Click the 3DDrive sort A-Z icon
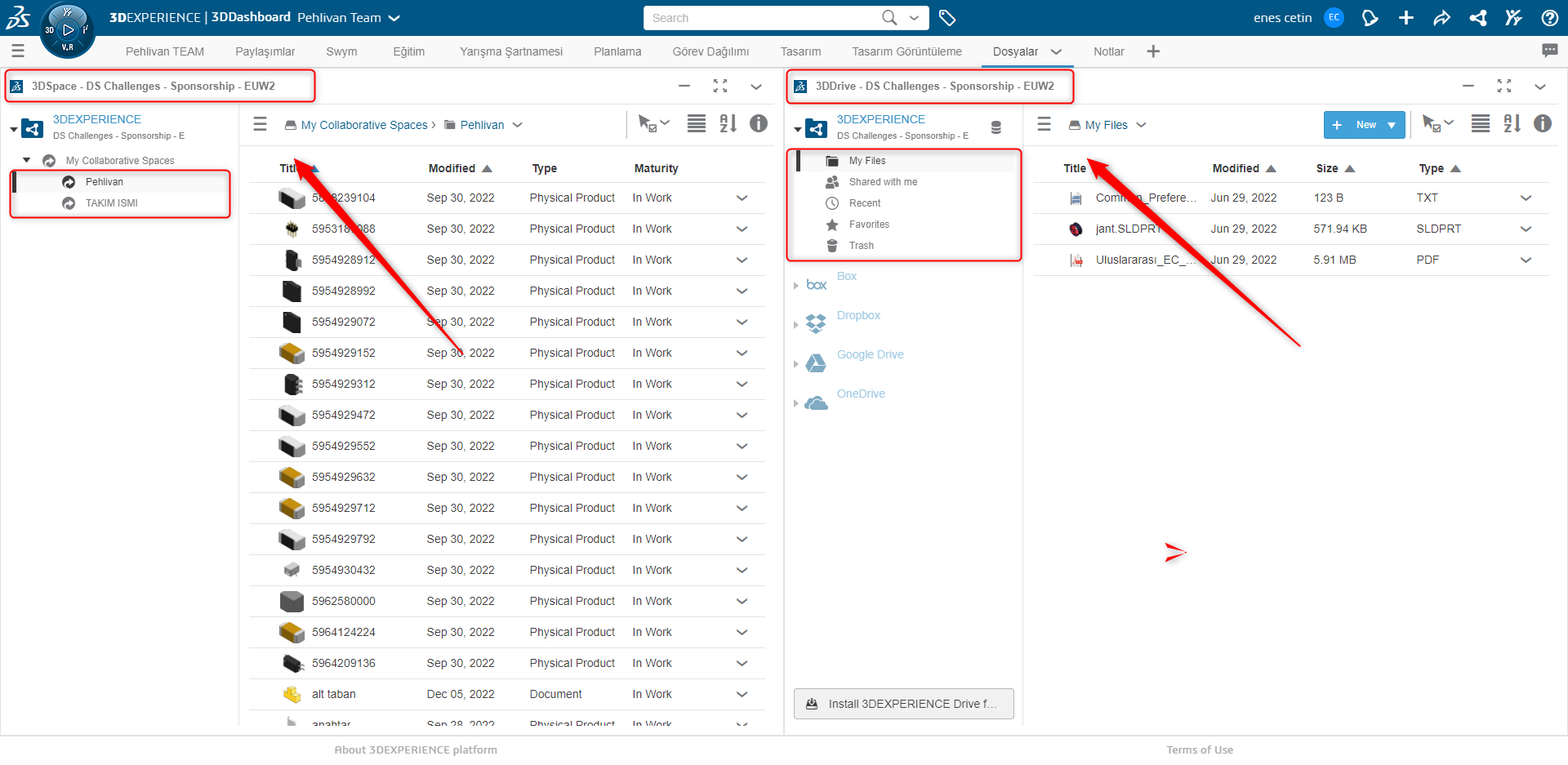The width and height of the screenshot is (1568, 765). pos(1512,123)
